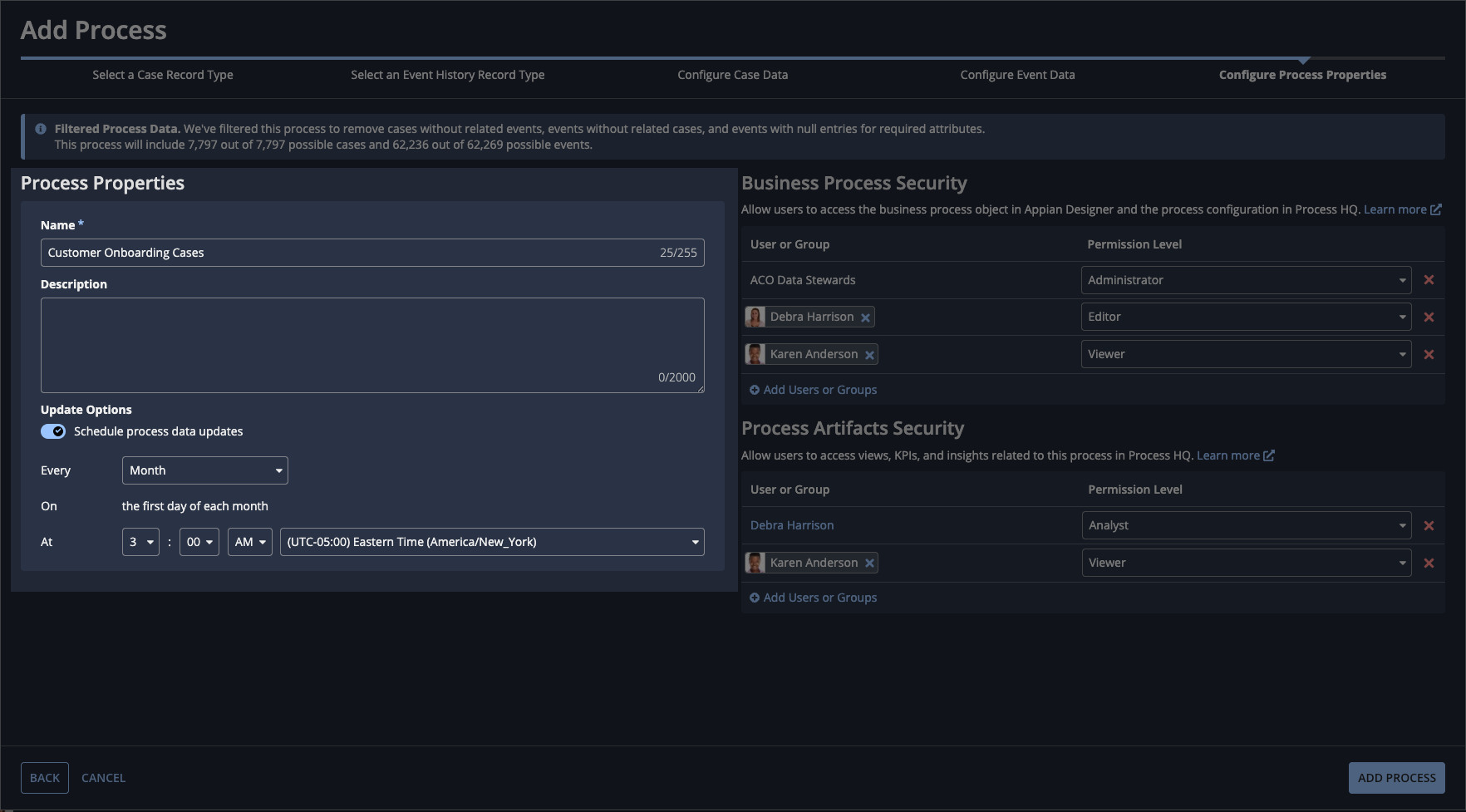Delete Debra Harrison Editor row via red X
The width and height of the screenshot is (1466, 812).
coord(1429,317)
